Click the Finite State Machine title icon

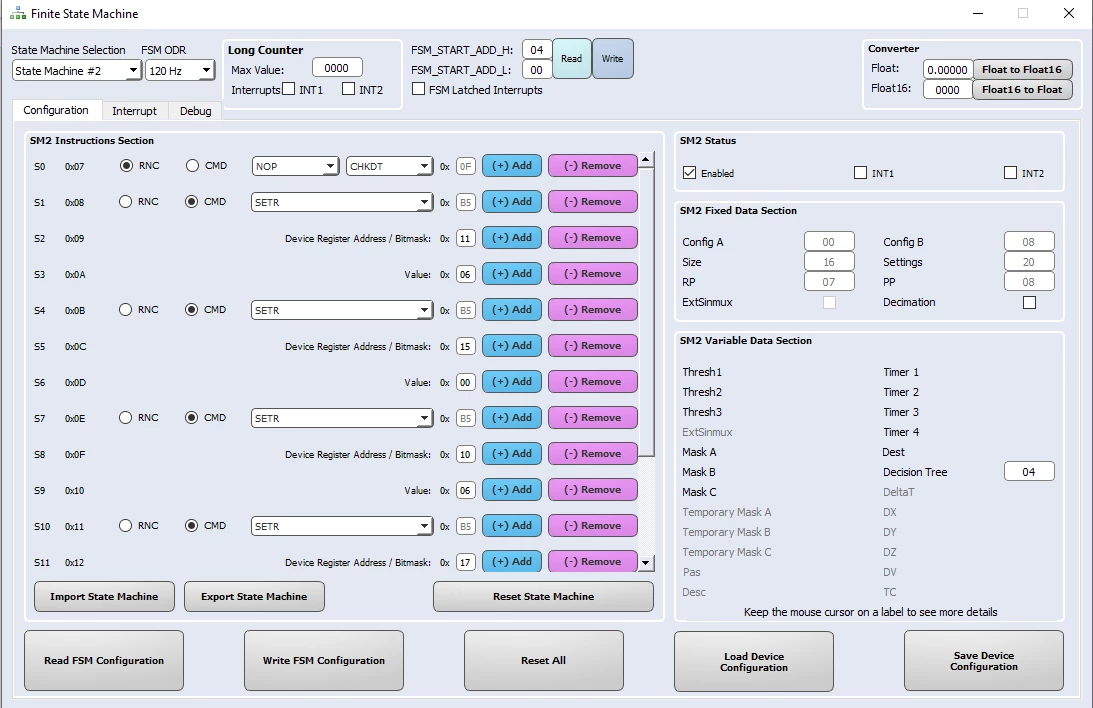click(17, 13)
